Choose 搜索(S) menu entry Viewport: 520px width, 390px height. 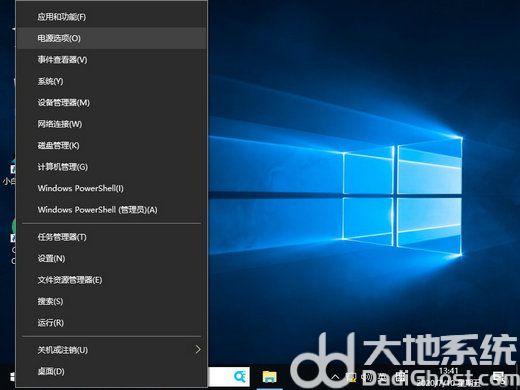tap(112, 301)
